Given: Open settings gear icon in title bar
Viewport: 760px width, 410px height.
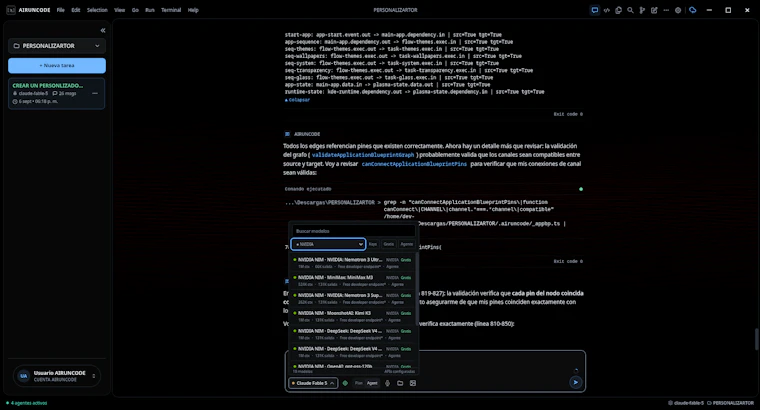Looking at the screenshot, I should pyautogui.click(x=678, y=10).
